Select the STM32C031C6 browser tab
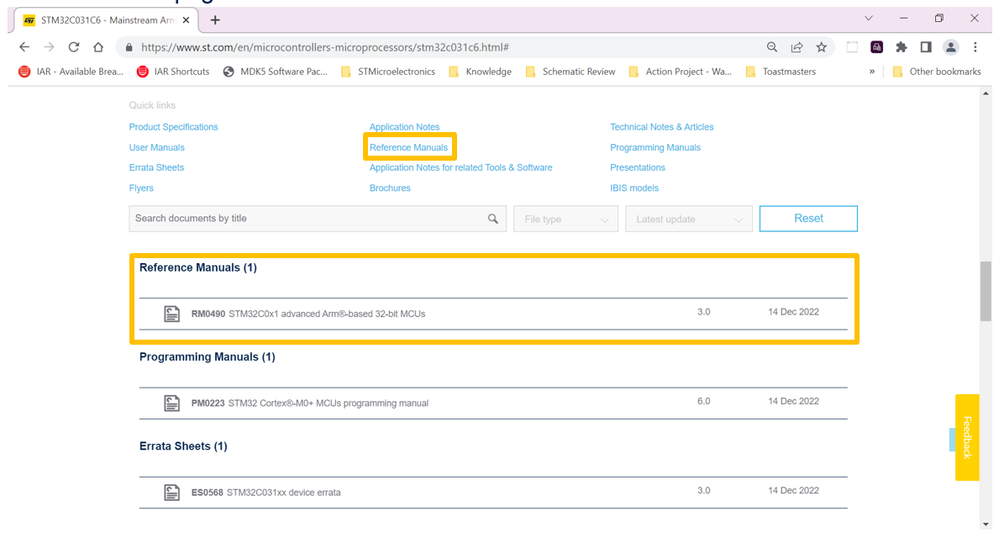The height and width of the screenshot is (539, 999). [x=107, y=20]
